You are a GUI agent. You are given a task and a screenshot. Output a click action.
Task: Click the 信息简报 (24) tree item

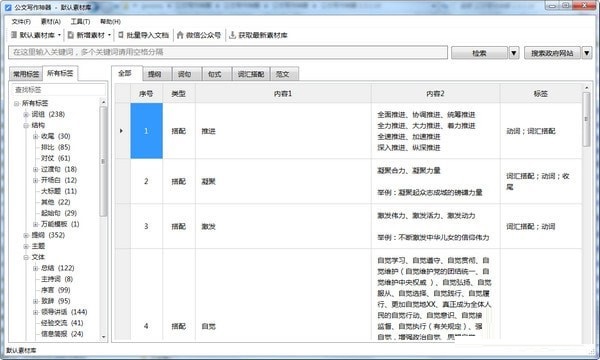pos(62,334)
